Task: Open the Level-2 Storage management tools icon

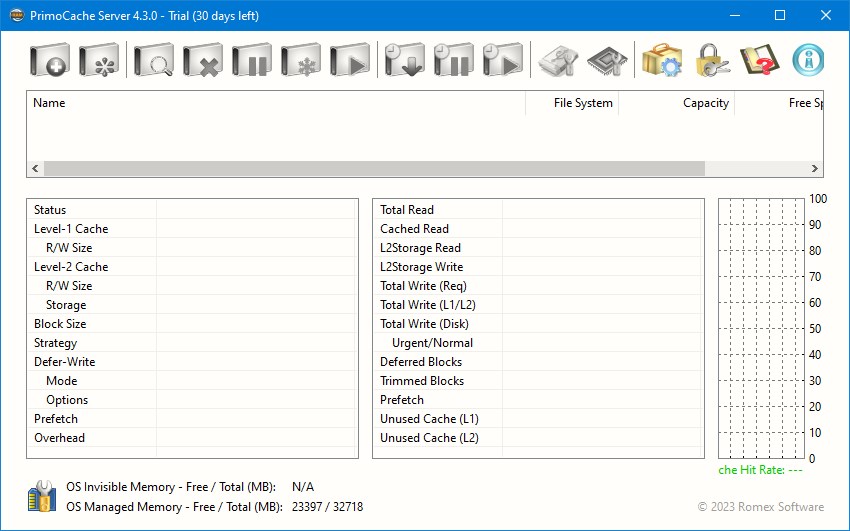Action: [x=558, y=60]
